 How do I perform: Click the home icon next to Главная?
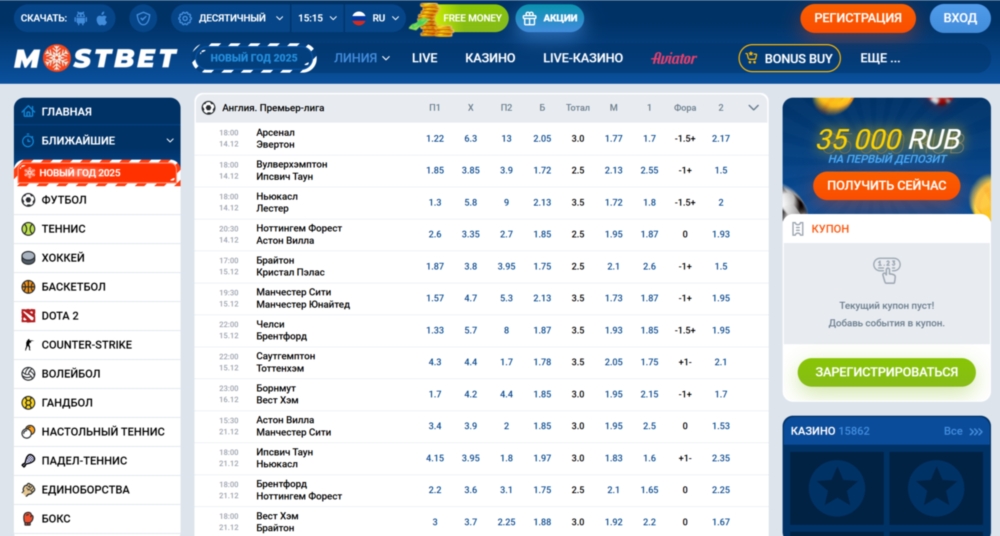point(28,111)
